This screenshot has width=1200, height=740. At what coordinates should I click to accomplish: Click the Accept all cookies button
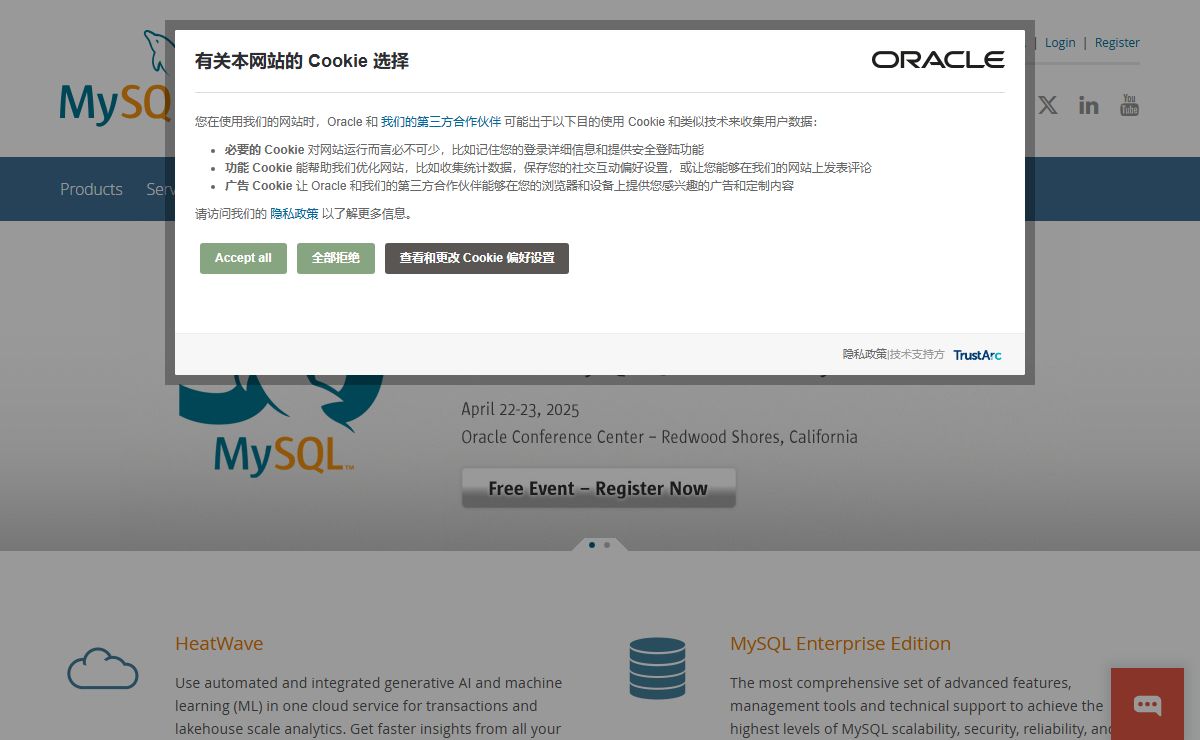[243, 258]
